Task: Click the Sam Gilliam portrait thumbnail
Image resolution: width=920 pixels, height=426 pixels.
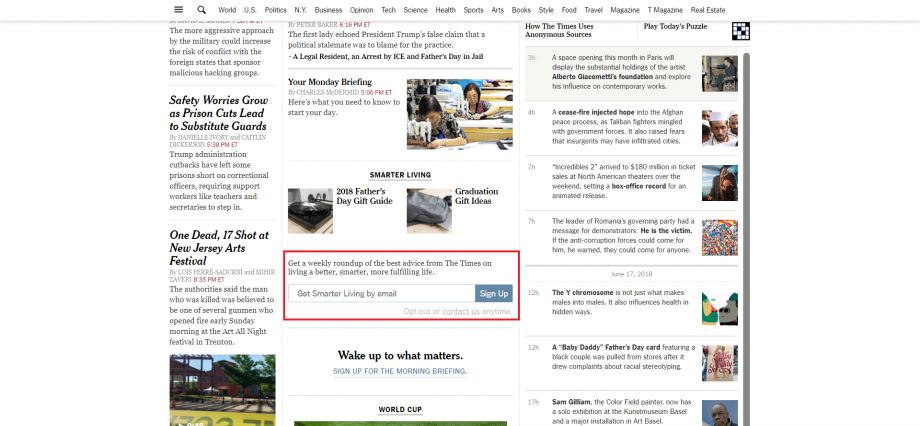Action: click(x=720, y=413)
